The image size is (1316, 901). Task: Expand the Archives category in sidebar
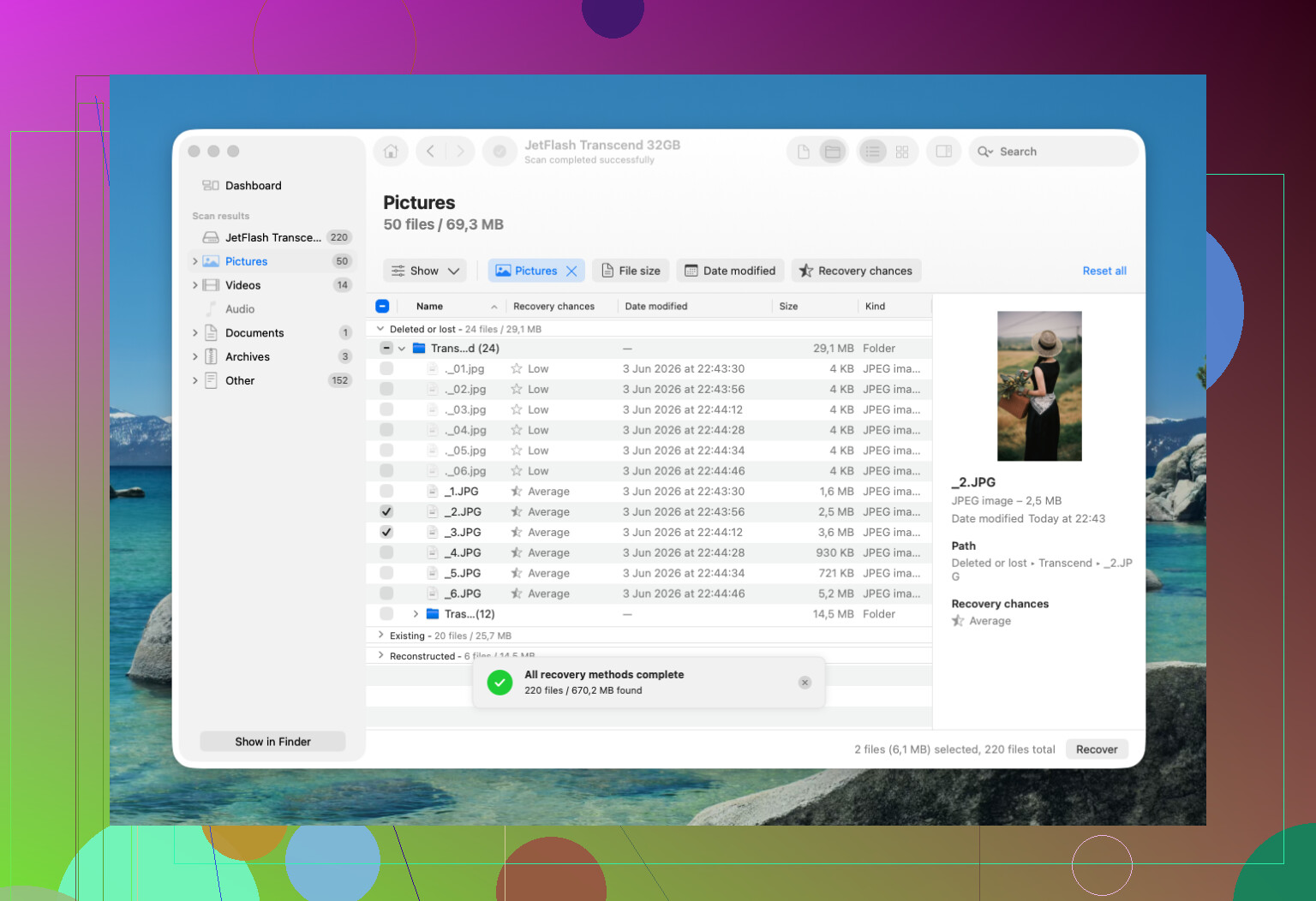pyautogui.click(x=195, y=357)
